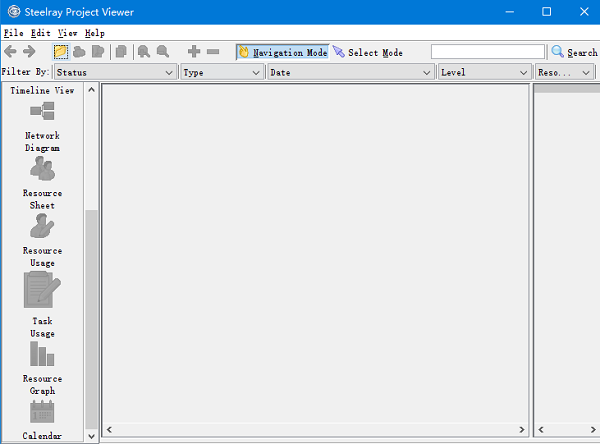Screen dimensions: 600x444
Task: Expand the Date filter dropdown
Action: (351, 72)
